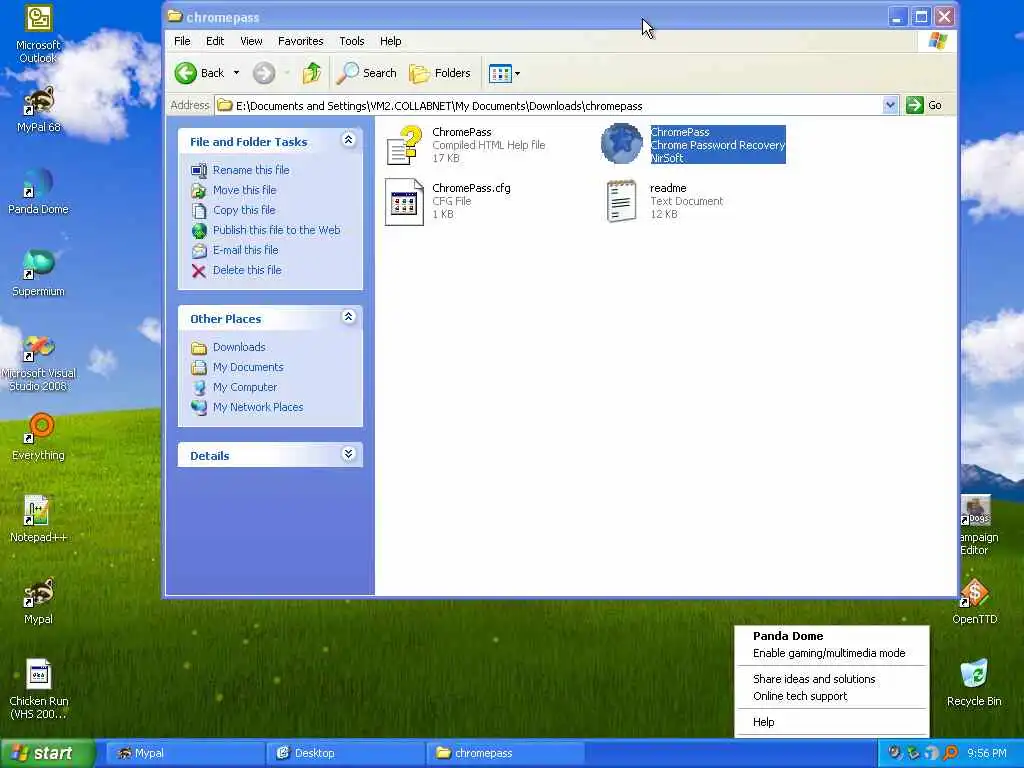
Task: Go to My Computer in Other Places
Action: point(245,387)
